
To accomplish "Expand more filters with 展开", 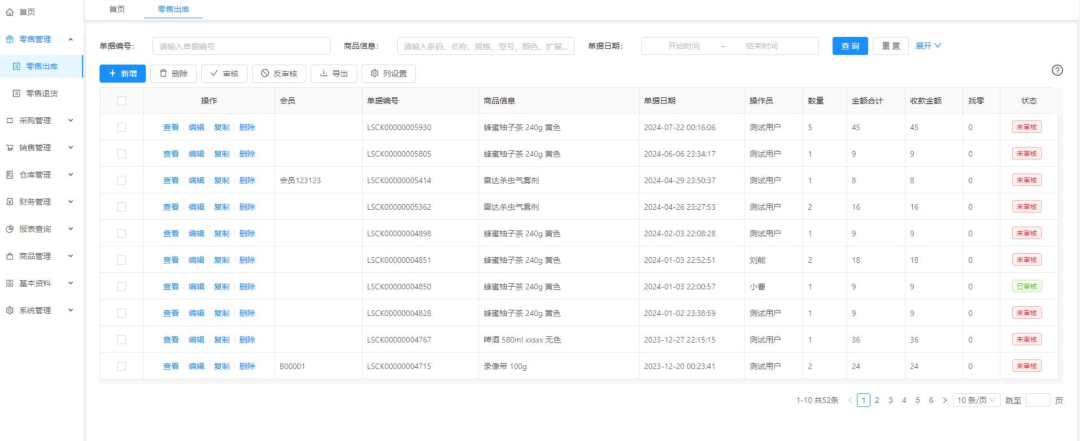I will pyautogui.click(x=928, y=46).
